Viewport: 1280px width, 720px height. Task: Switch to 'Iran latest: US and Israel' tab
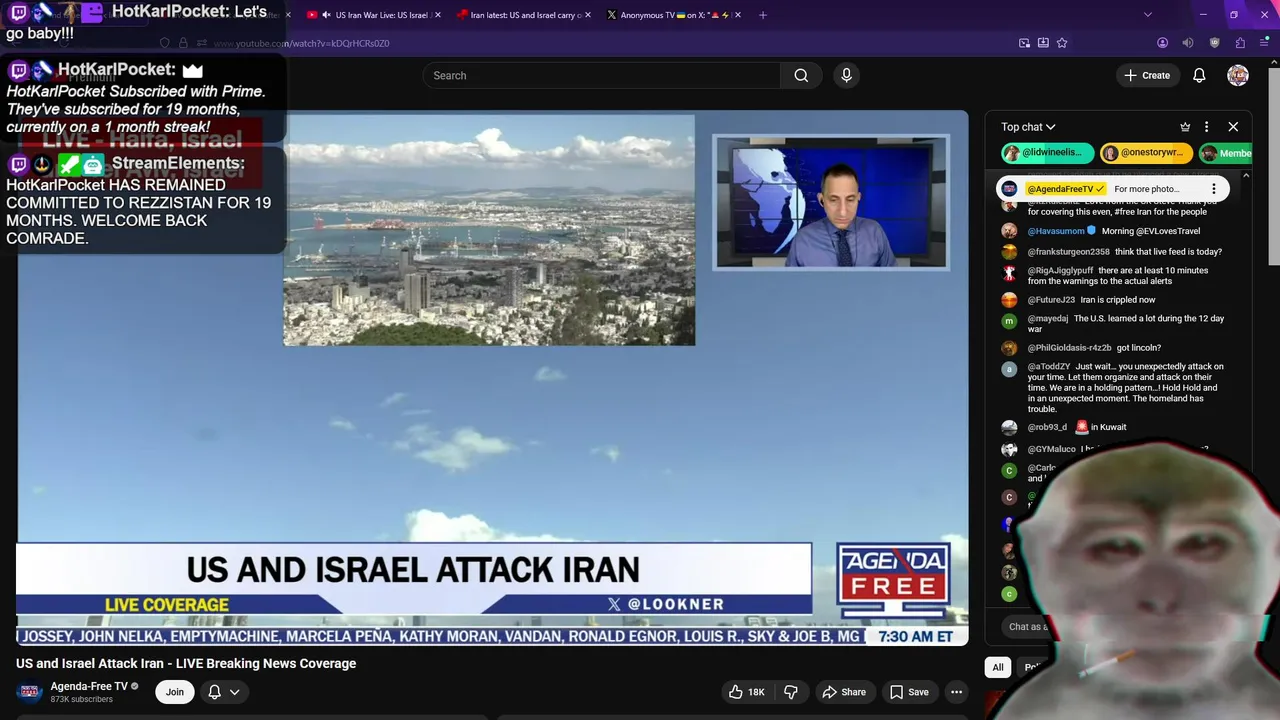click(524, 15)
